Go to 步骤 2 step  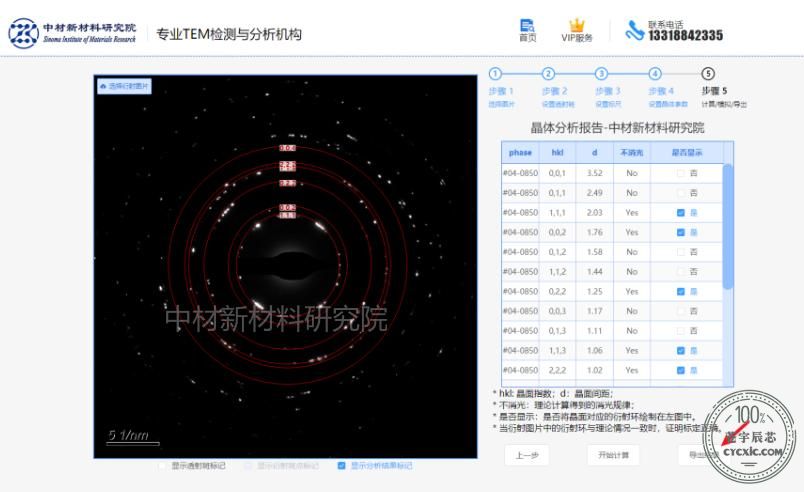point(557,88)
